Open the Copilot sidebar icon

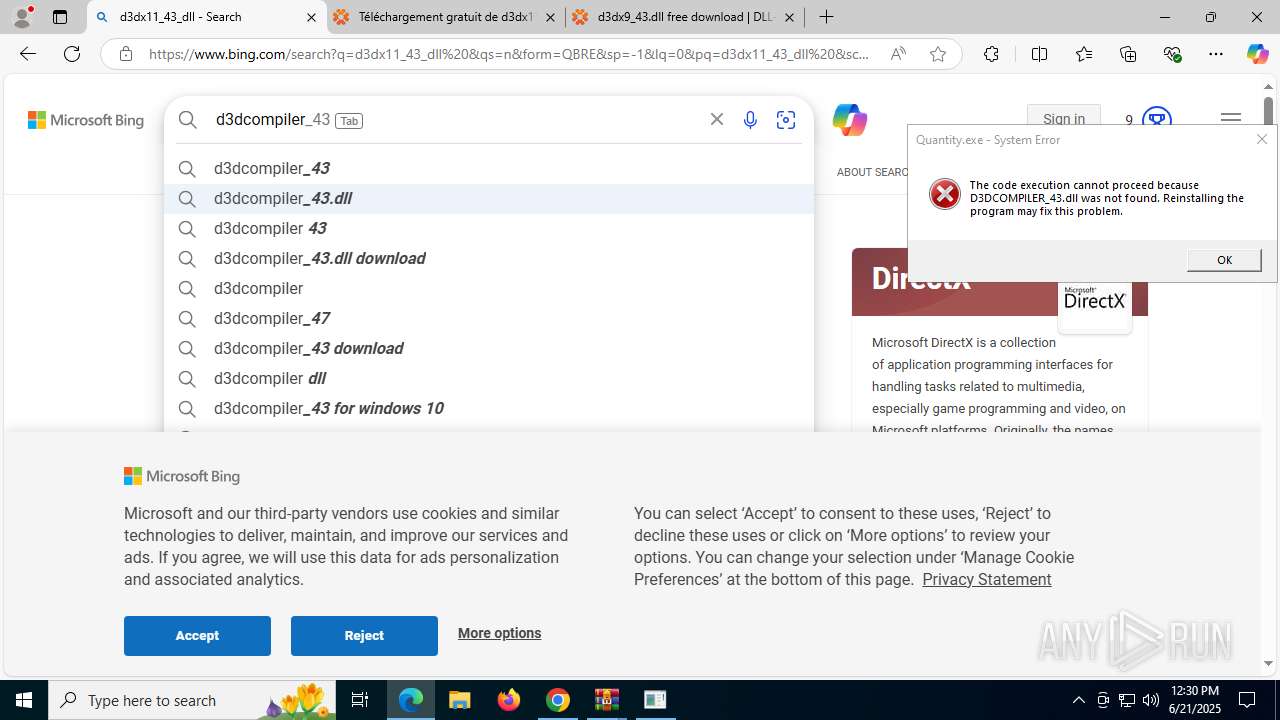[x=1257, y=54]
